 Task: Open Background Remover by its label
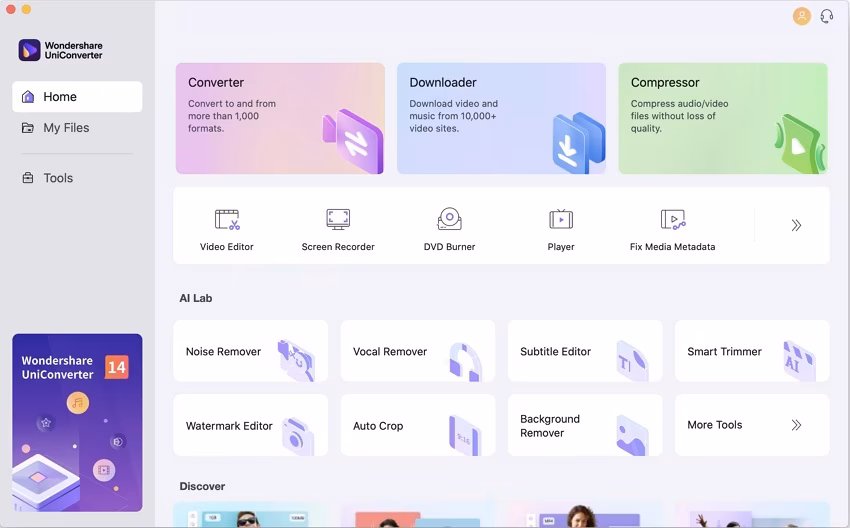(550, 426)
